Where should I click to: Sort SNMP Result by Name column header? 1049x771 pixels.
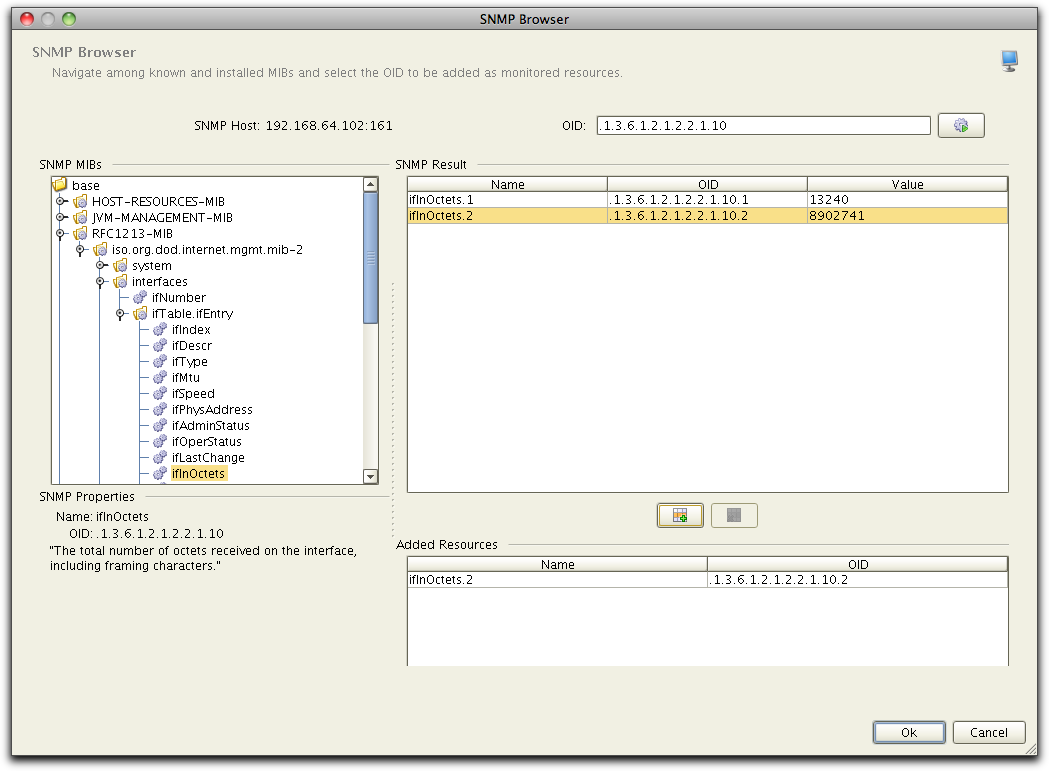(507, 184)
